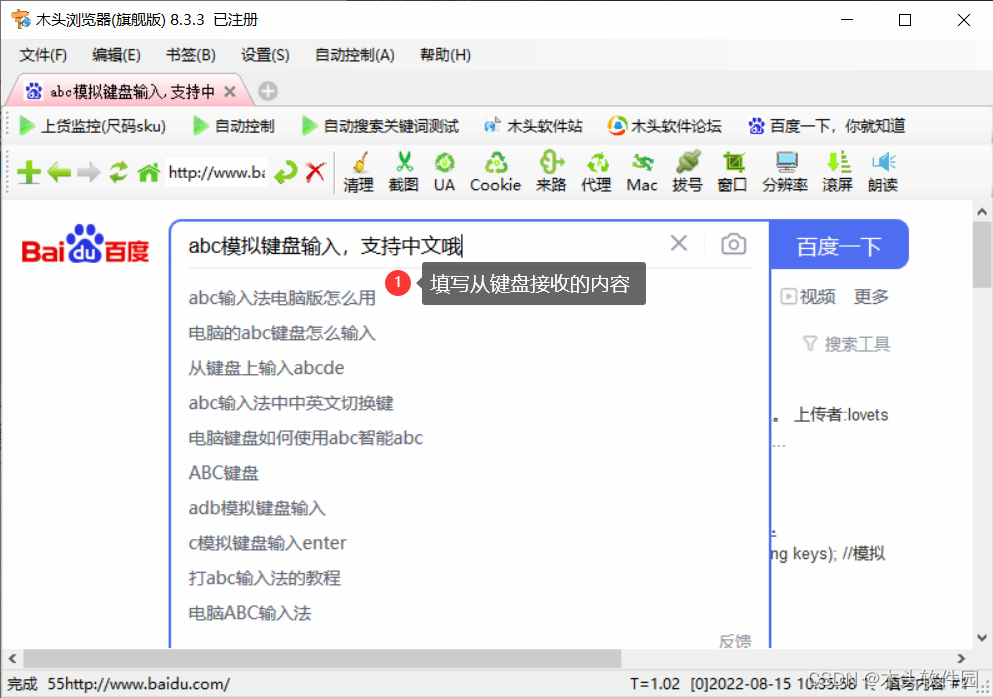
Task: Open a new tab with the plus circle
Action: (268, 91)
